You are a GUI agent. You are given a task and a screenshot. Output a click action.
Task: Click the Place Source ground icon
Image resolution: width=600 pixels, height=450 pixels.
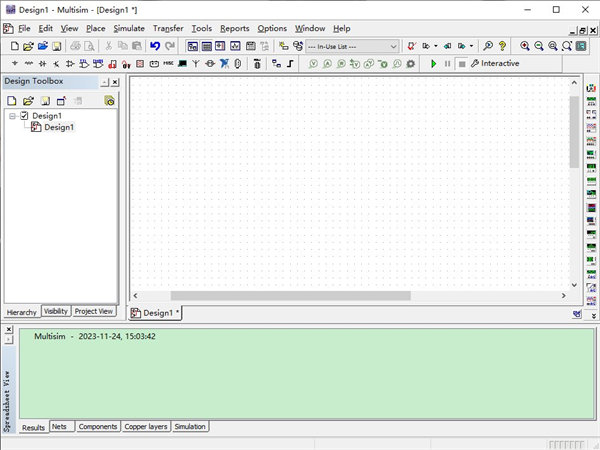click(14, 63)
